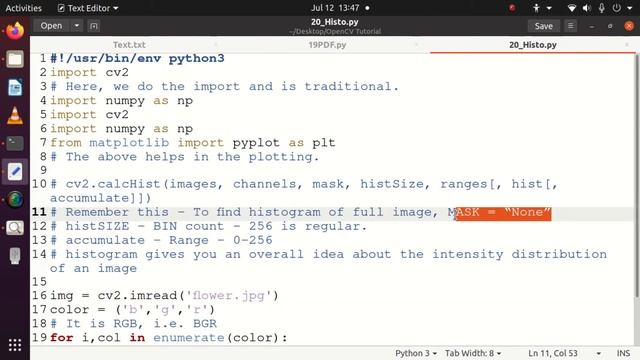
Task: Click line 2 import cv2 text
Action: click(89, 73)
